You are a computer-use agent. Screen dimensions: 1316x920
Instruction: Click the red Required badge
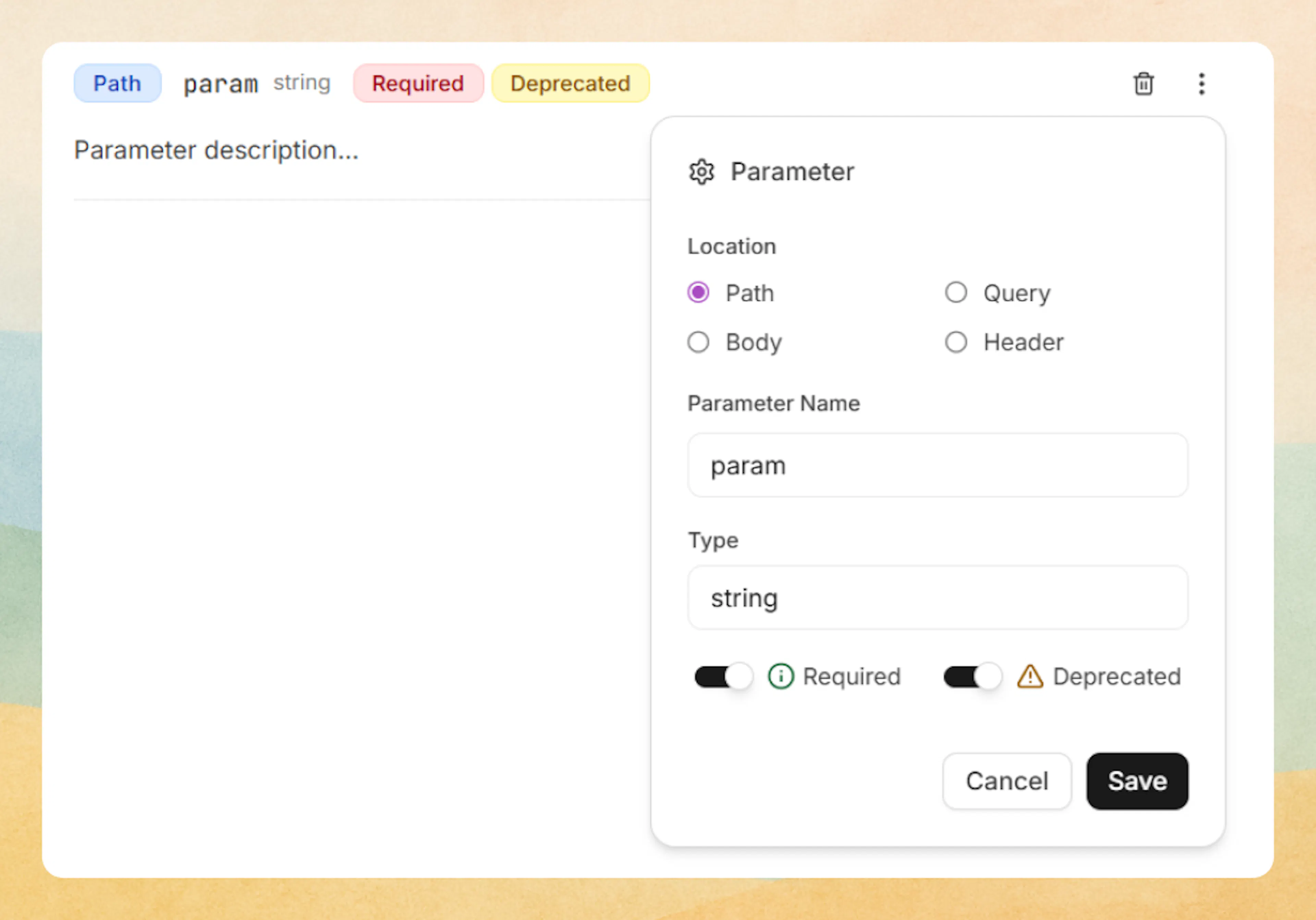[x=418, y=84]
